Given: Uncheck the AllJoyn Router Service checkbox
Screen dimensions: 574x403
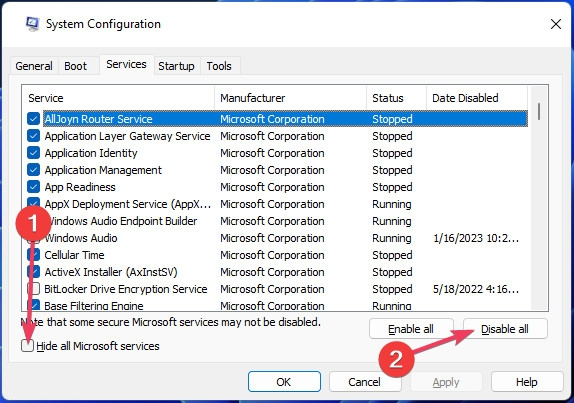Looking at the screenshot, I should pos(33,119).
